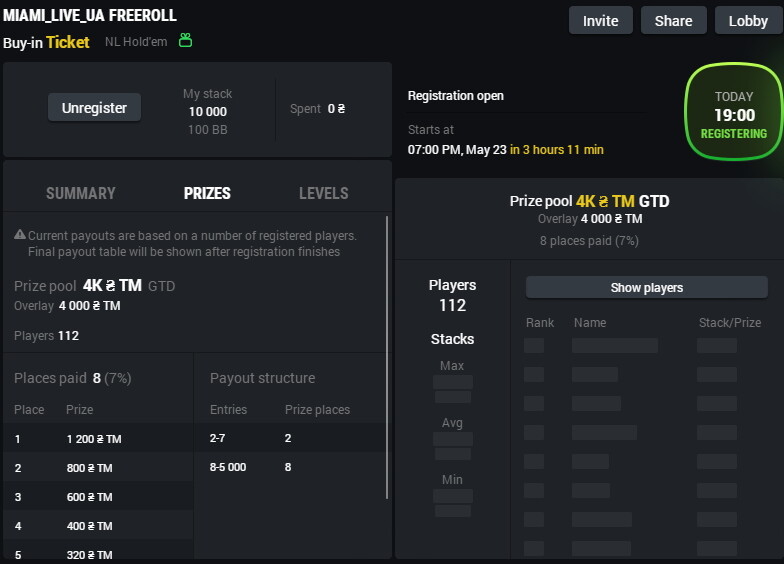Go back to the Lobby
This screenshot has height=564, width=784.
(748, 20)
